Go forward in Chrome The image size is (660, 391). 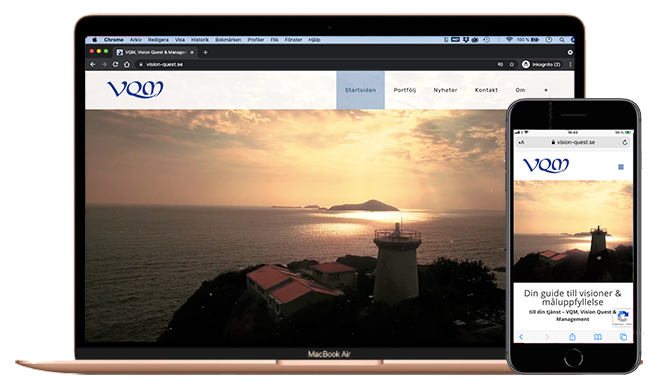tap(104, 64)
